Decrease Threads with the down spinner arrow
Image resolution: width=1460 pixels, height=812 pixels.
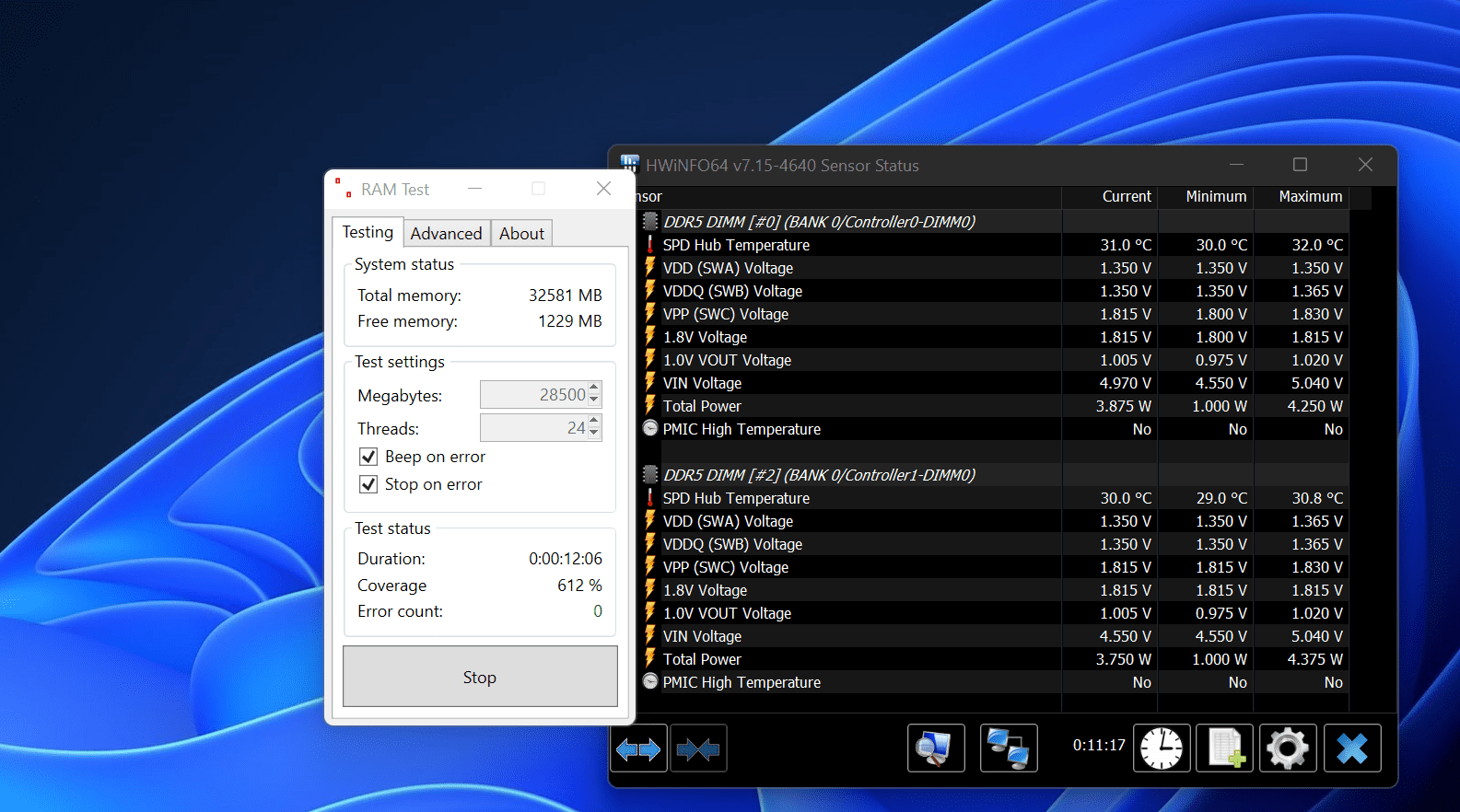click(x=594, y=434)
